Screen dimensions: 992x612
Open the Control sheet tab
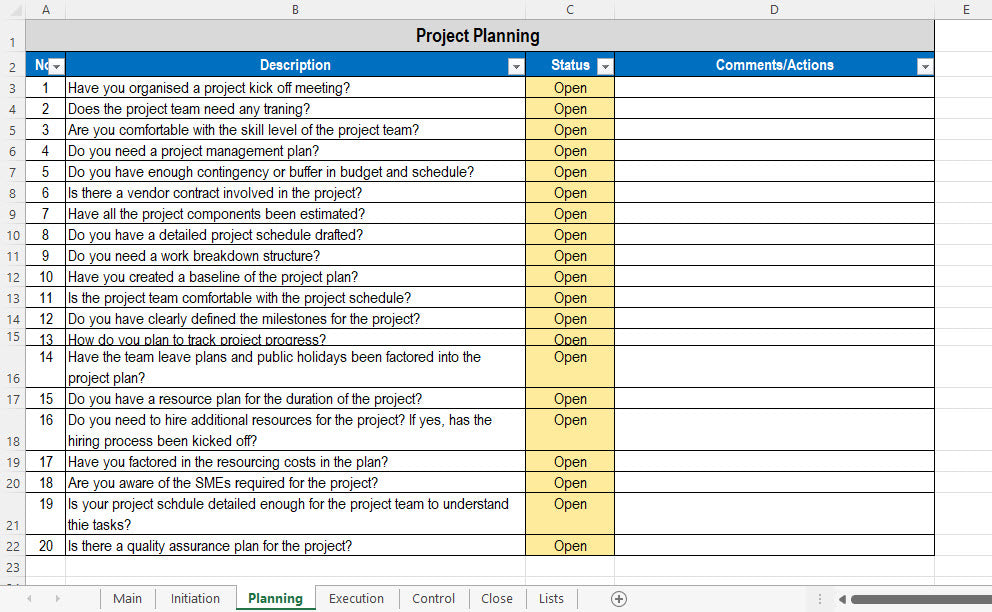tap(433, 598)
